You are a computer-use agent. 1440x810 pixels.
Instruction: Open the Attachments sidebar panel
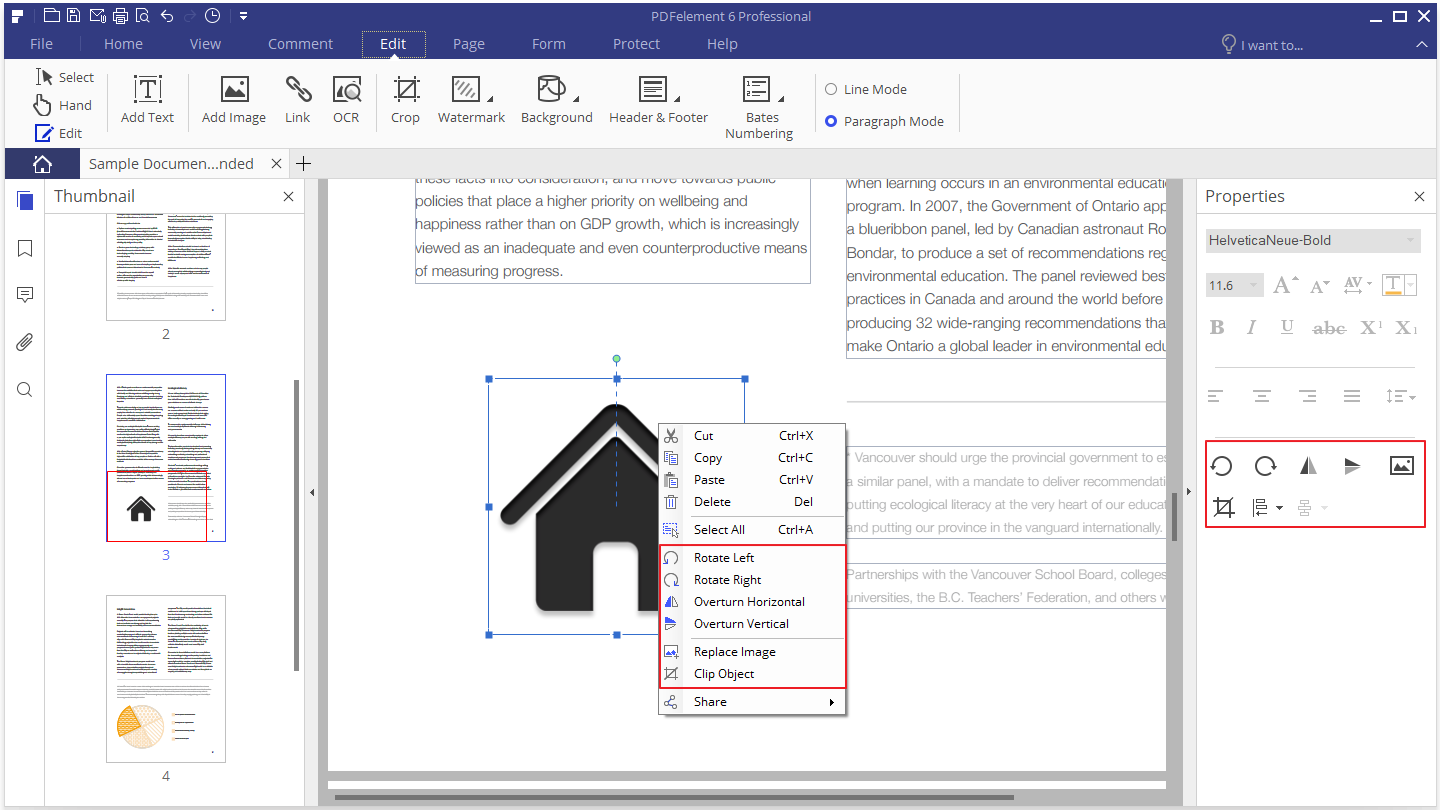click(x=25, y=342)
